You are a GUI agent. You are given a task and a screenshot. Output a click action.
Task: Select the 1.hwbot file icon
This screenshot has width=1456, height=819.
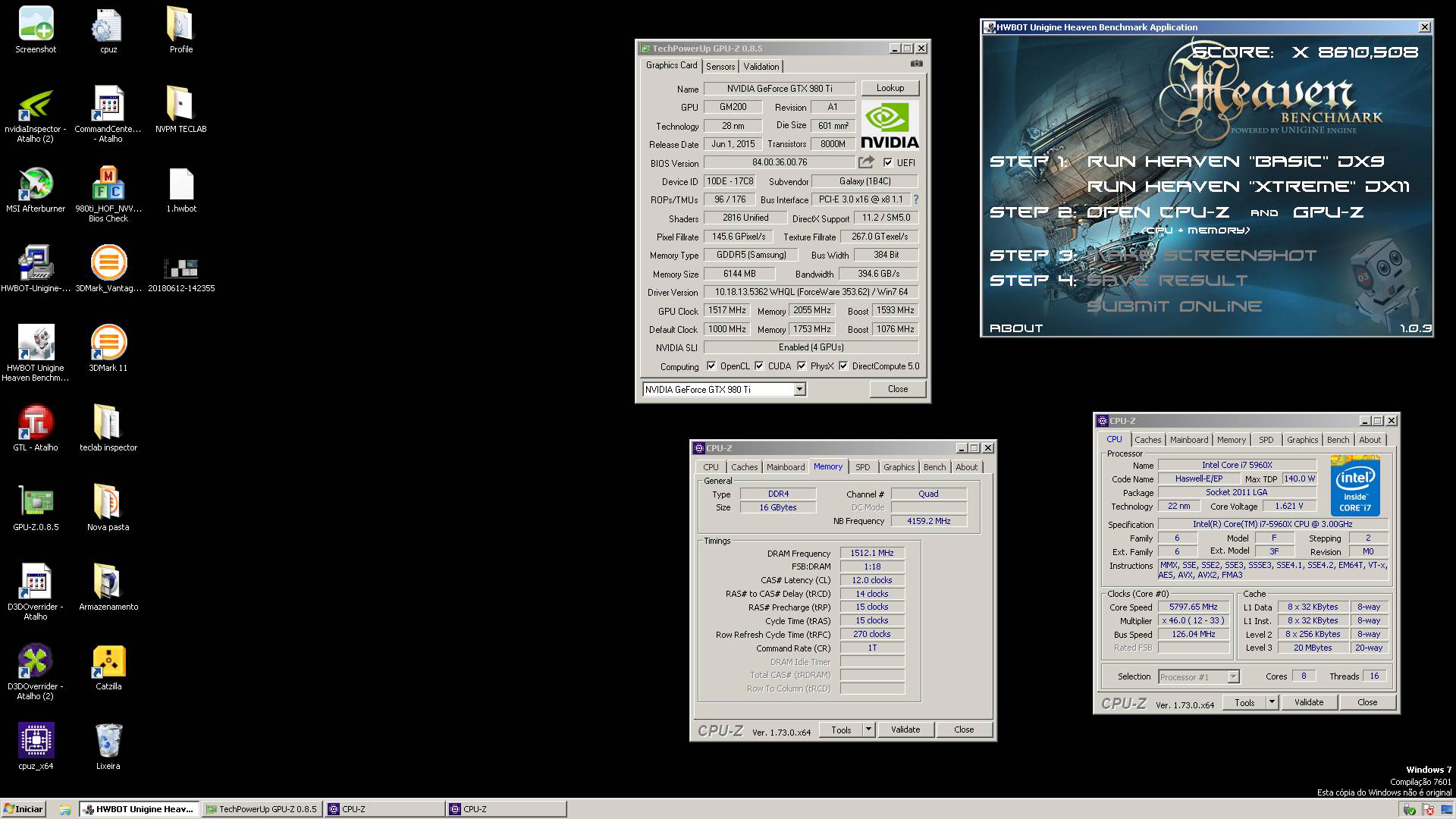click(181, 190)
